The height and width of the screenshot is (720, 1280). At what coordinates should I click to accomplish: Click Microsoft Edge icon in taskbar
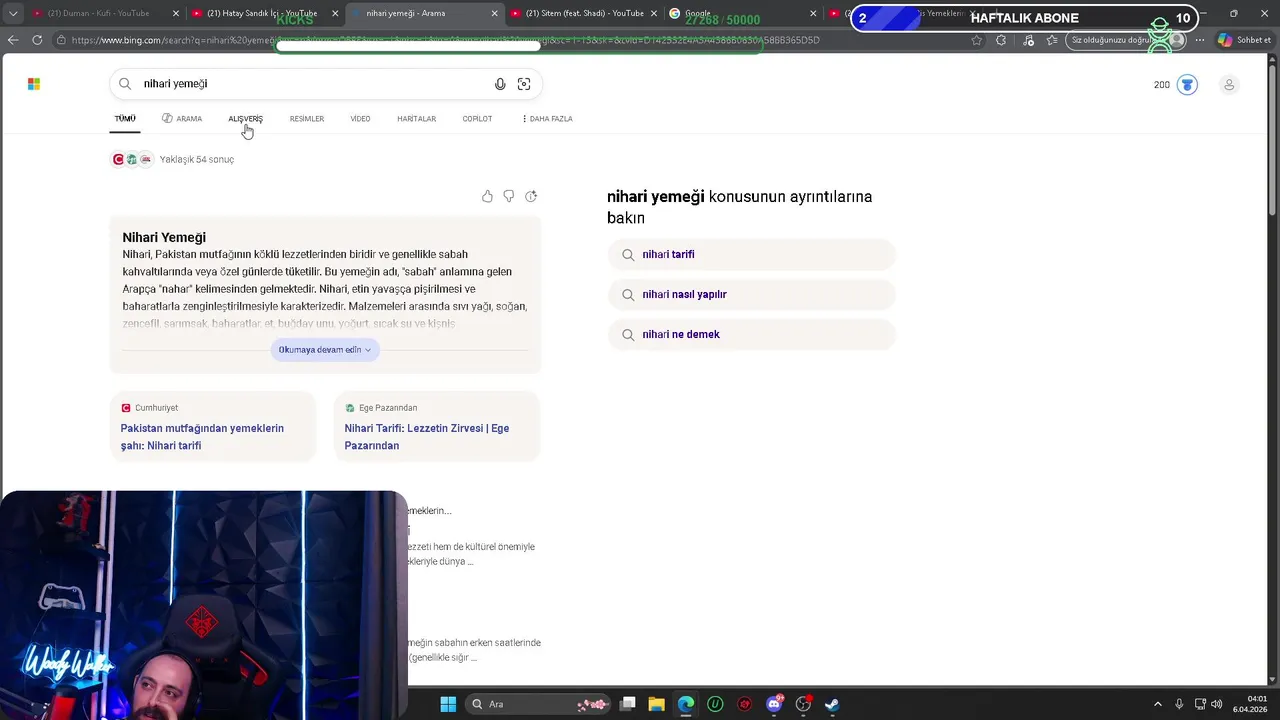tap(686, 704)
